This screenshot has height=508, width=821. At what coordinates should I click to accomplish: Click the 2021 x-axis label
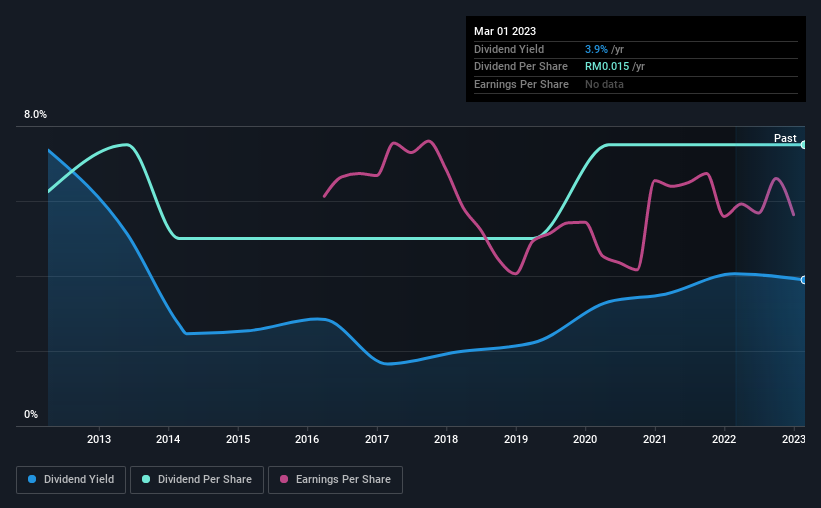point(654,439)
